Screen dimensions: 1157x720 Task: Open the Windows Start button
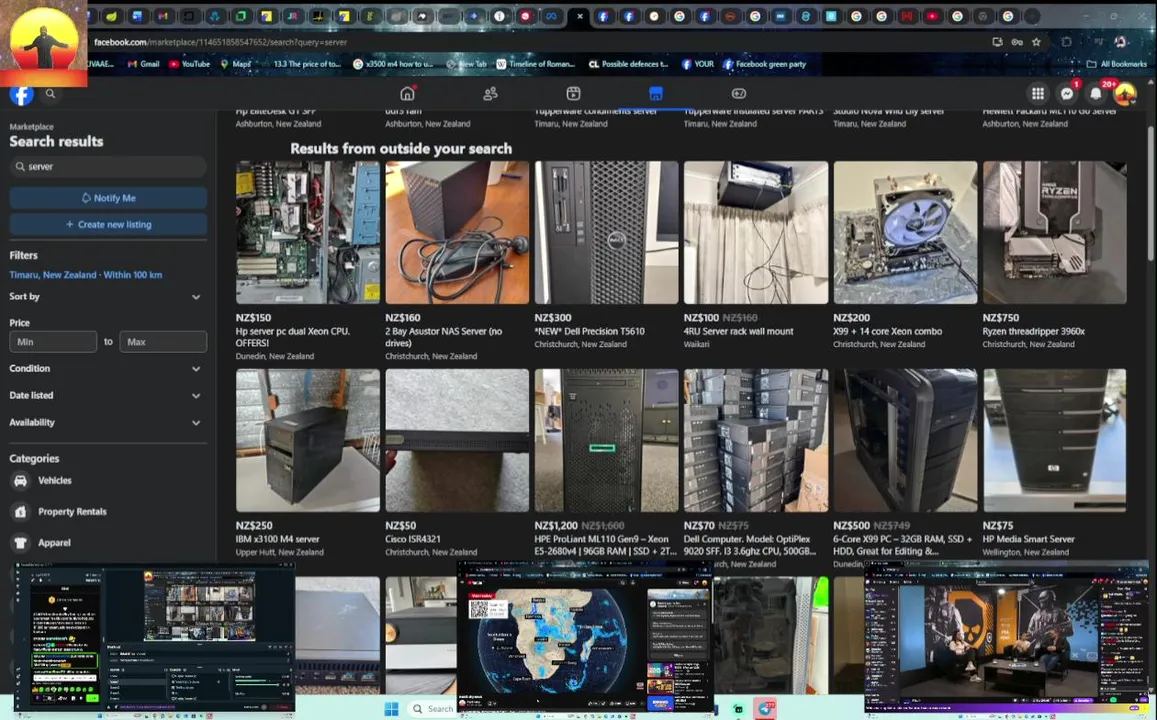[391, 709]
